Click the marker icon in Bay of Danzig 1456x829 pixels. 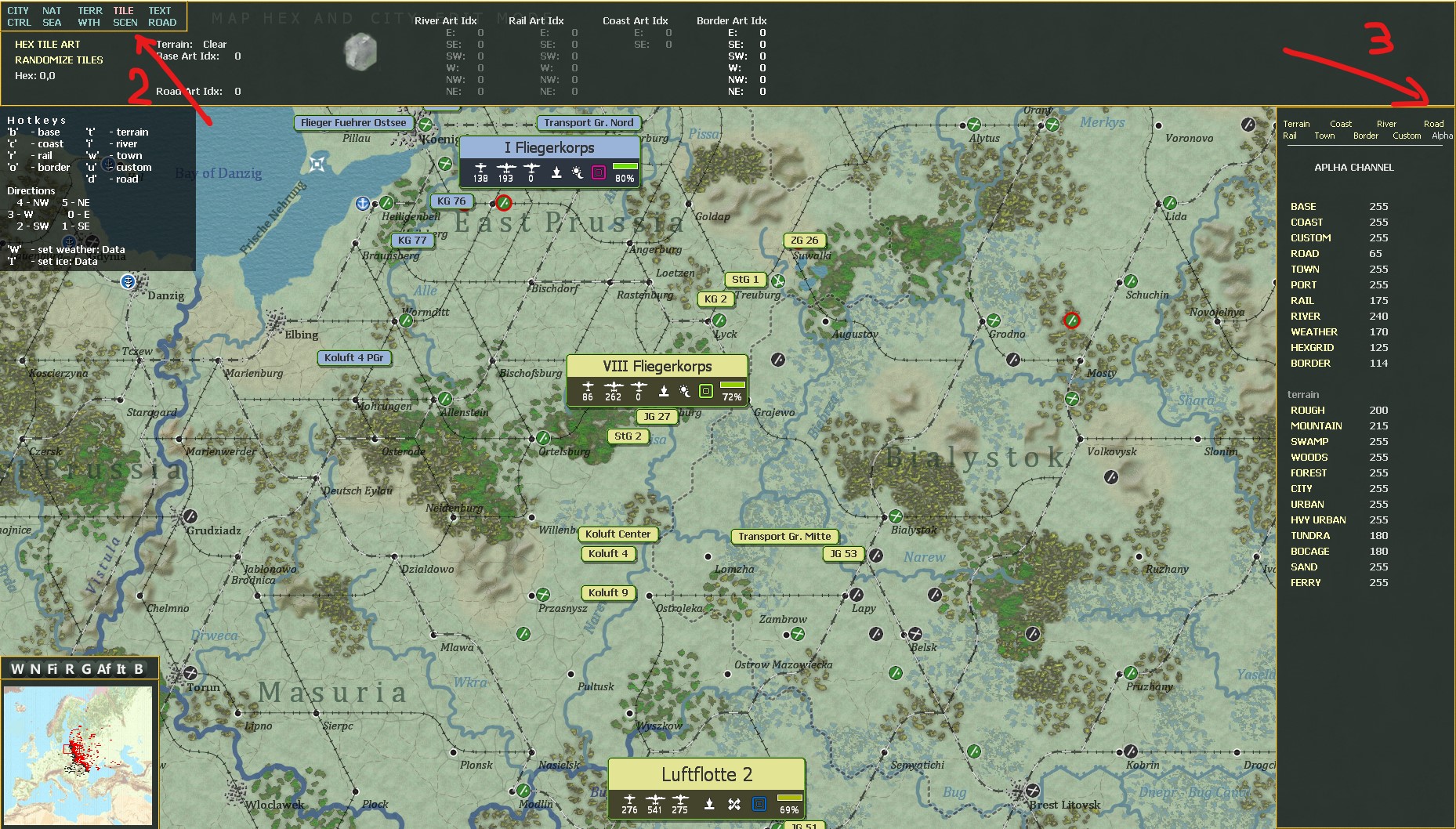[317, 164]
